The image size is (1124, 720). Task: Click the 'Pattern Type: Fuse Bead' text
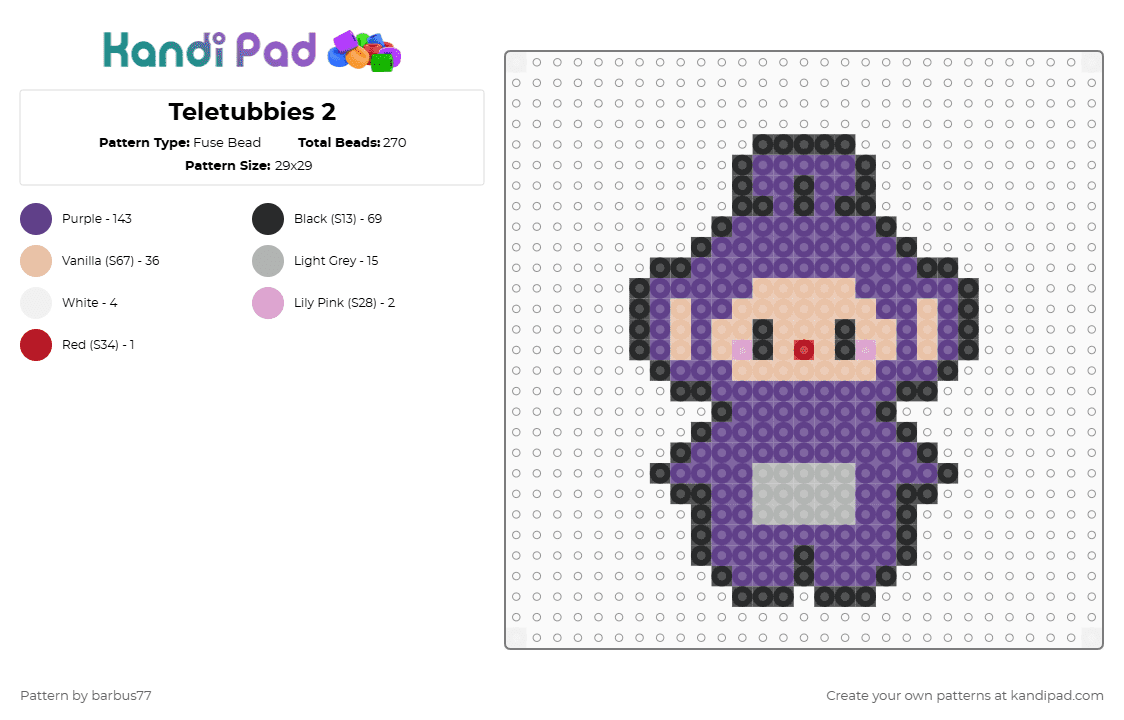pos(180,143)
